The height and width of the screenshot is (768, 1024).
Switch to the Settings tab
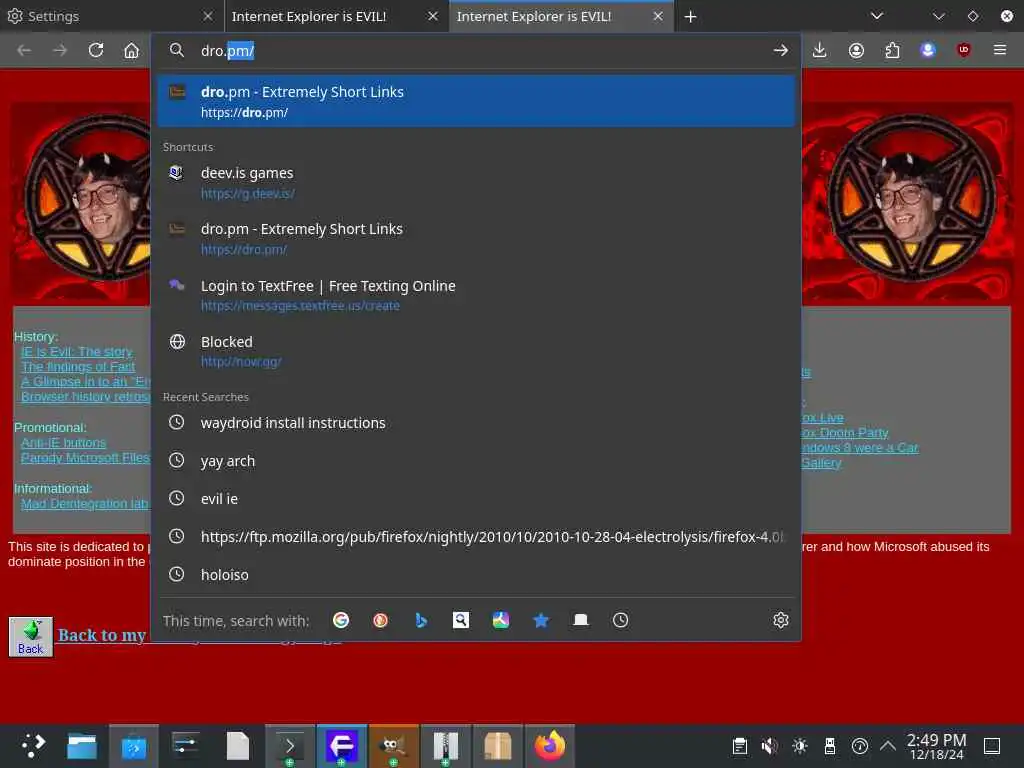click(x=111, y=16)
